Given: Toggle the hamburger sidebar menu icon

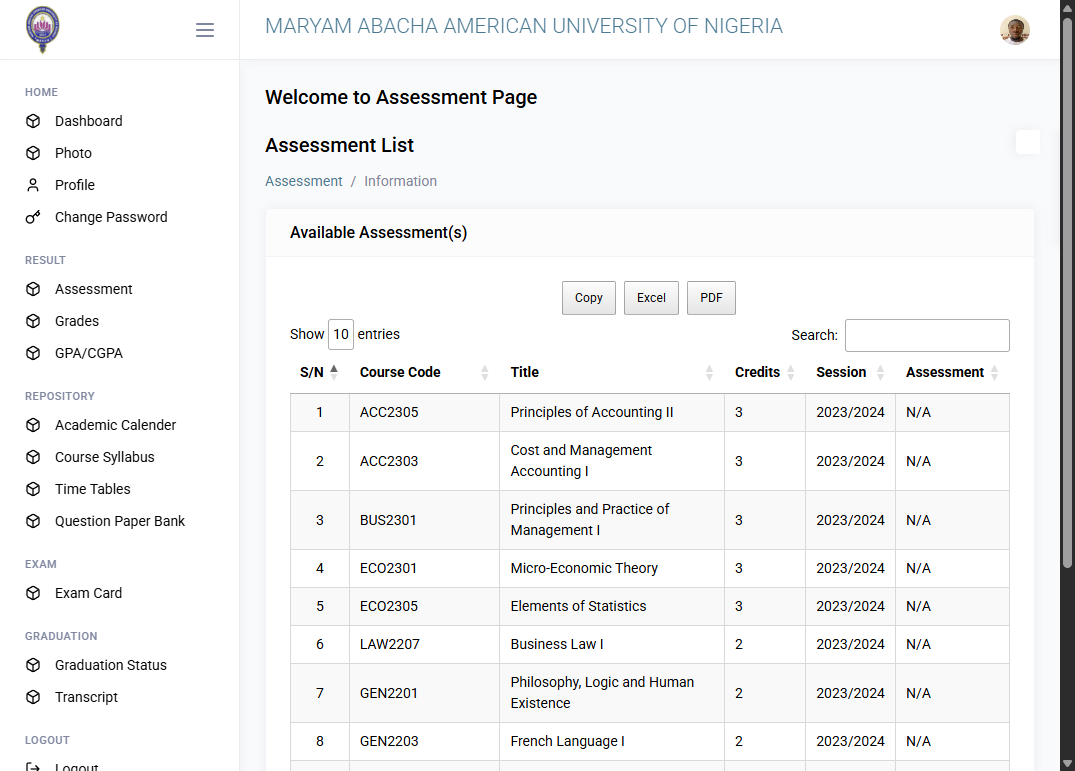Looking at the screenshot, I should coord(204,29).
